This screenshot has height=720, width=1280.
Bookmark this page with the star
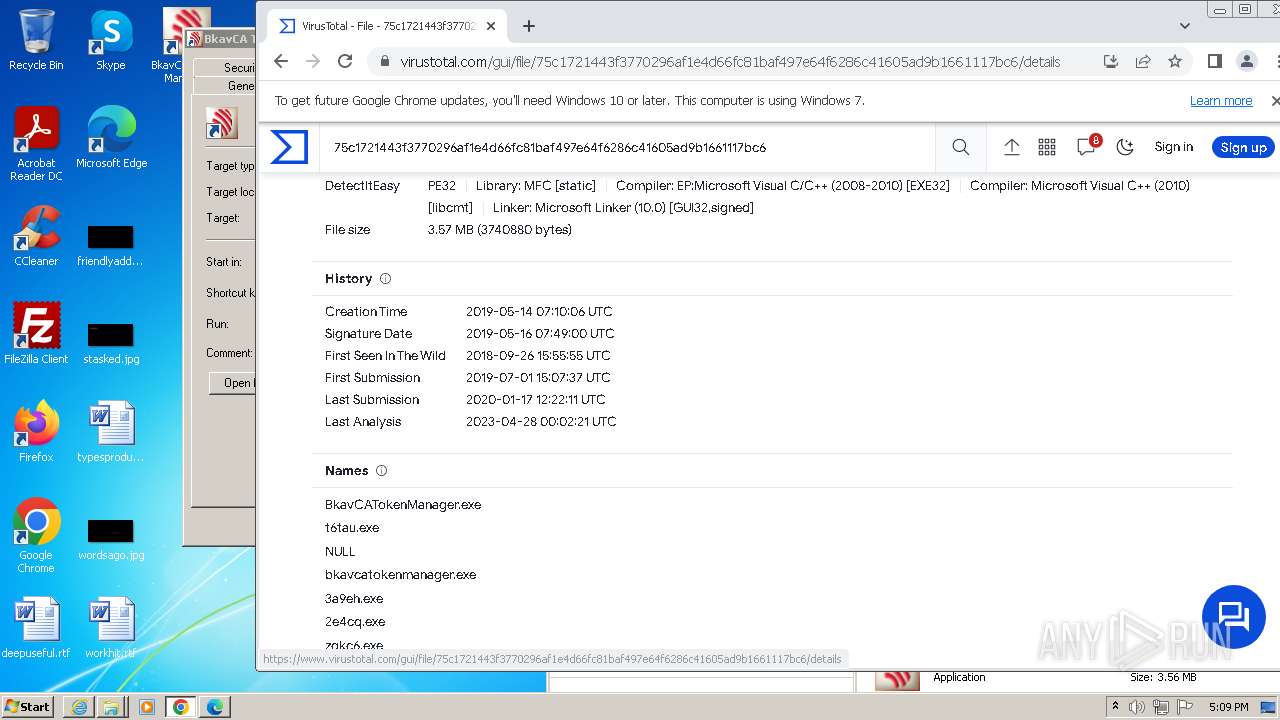[1175, 61]
